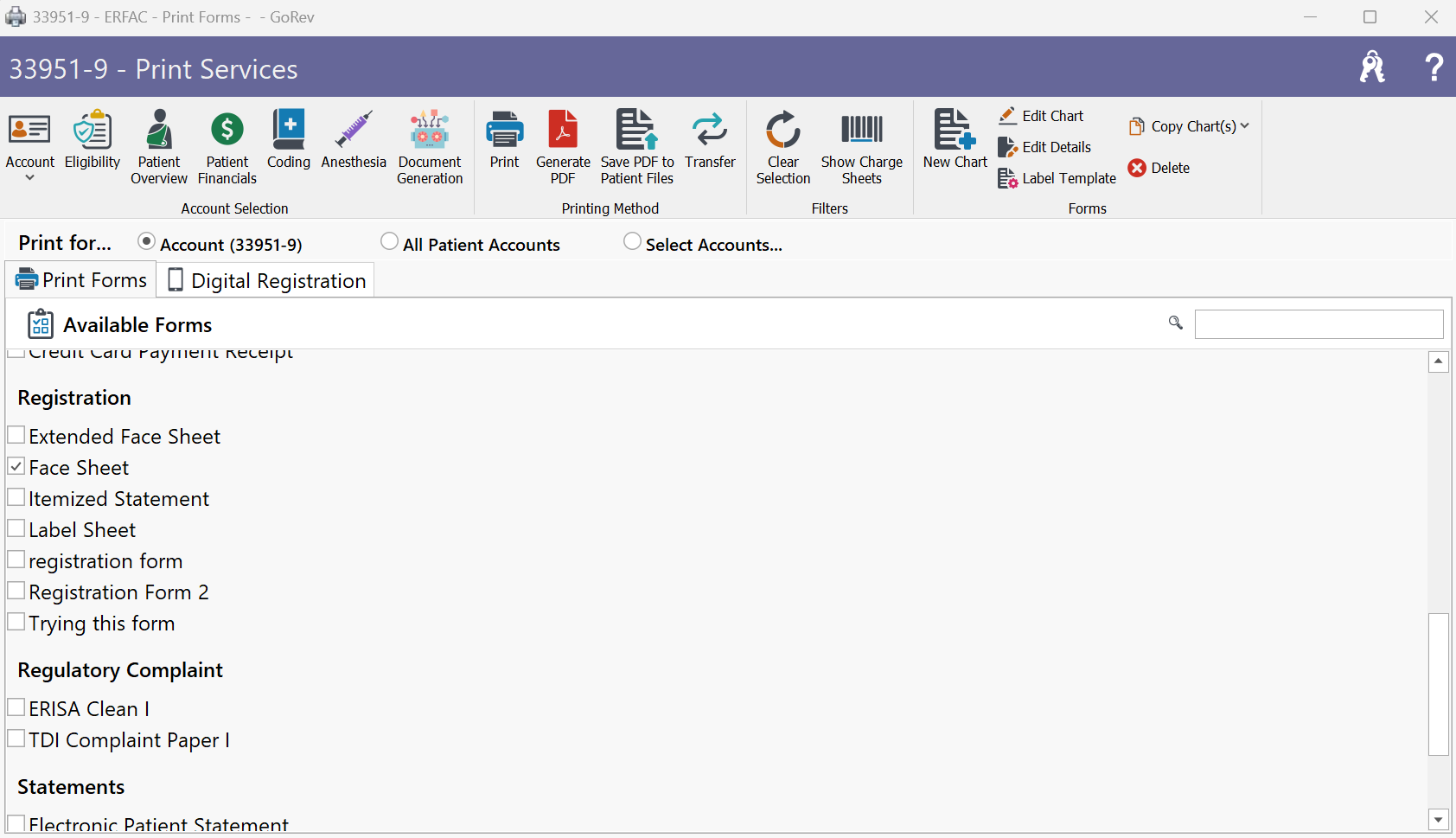Screen dimensions: 1456x838
Task: Open Label Template
Action: point(1057,178)
